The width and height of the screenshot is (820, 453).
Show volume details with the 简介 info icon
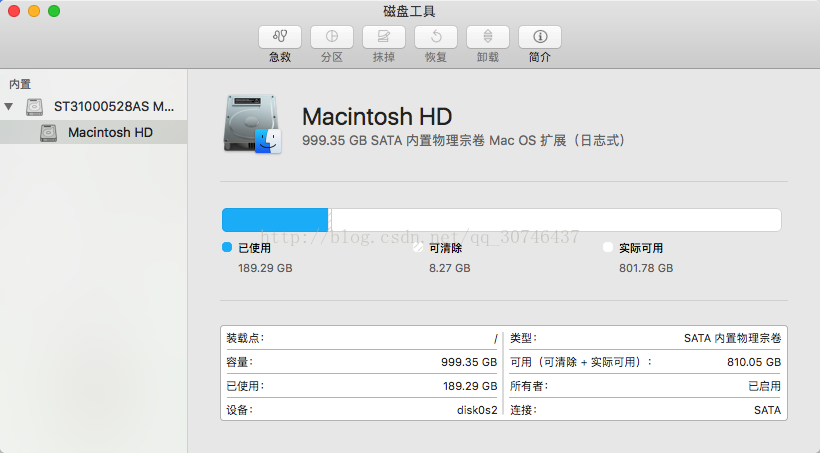pyautogui.click(x=540, y=37)
